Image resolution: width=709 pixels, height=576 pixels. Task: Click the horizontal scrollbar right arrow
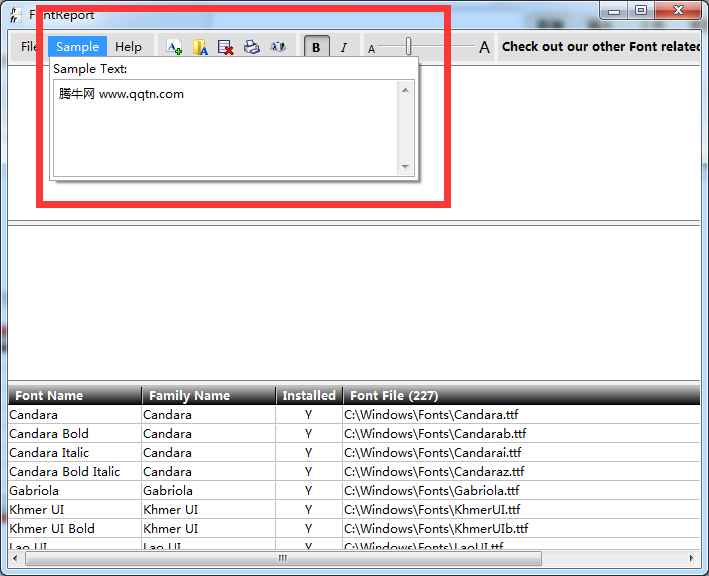click(x=691, y=558)
